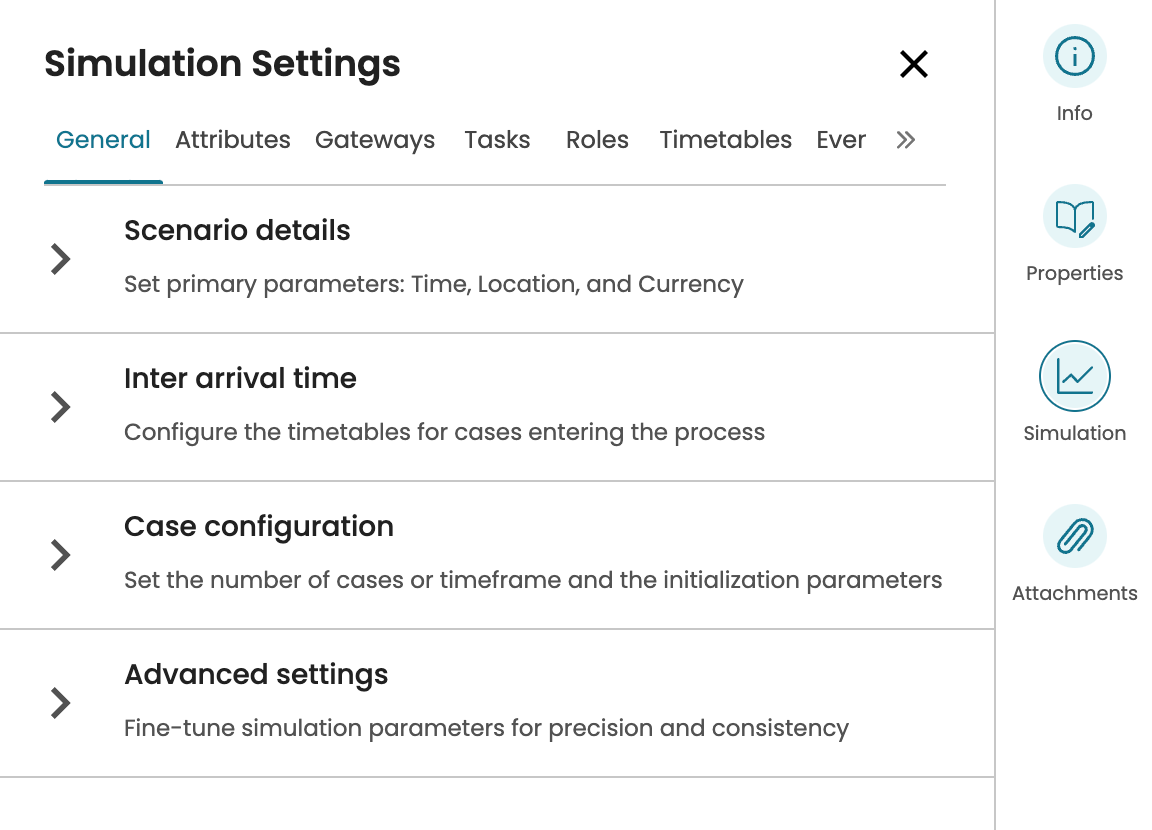This screenshot has height=830, width=1152.
Task: Open the Info panel icon
Action: tap(1074, 56)
